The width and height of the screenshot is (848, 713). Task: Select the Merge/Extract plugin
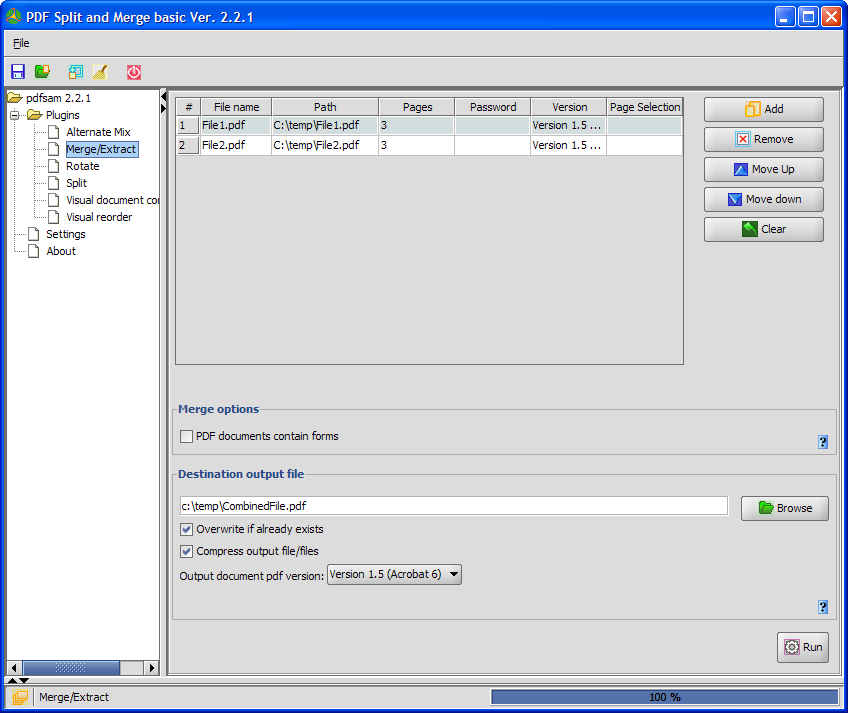click(101, 149)
